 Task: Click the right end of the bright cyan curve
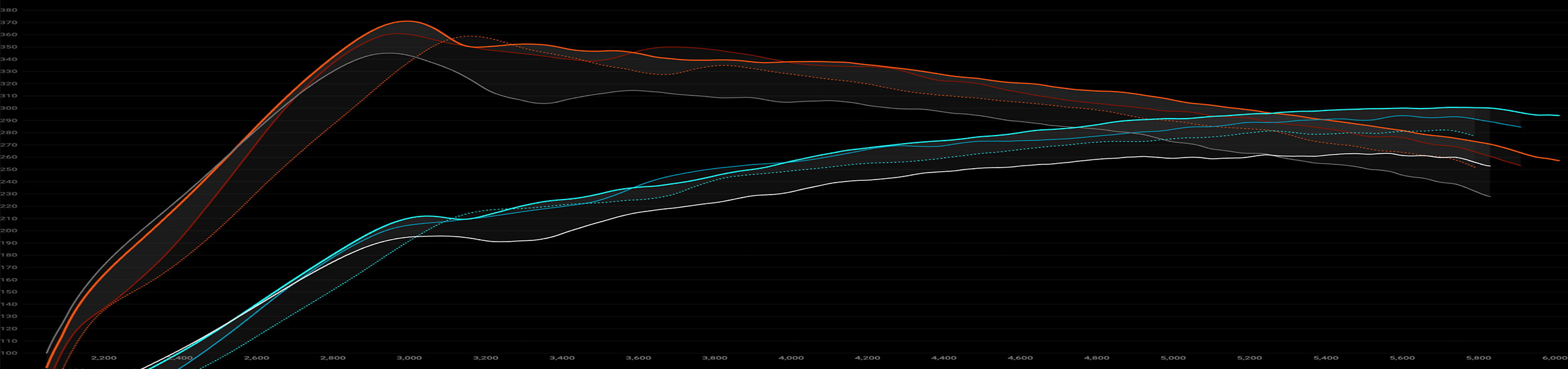click(1559, 115)
